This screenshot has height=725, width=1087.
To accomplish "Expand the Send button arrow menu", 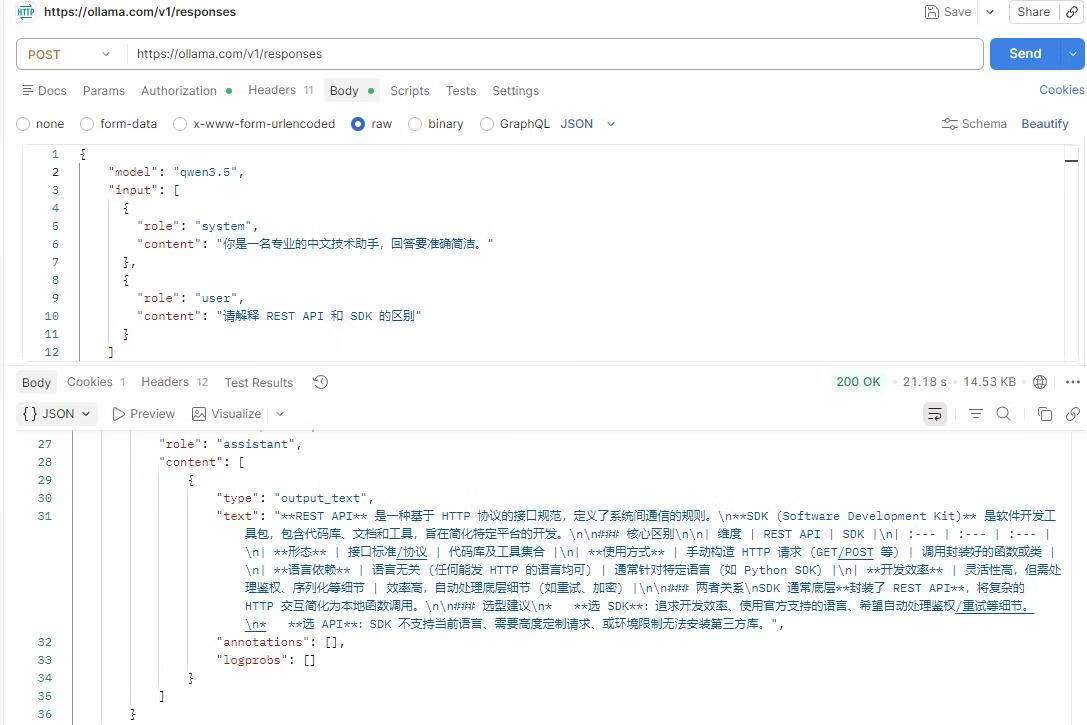I will point(1074,54).
